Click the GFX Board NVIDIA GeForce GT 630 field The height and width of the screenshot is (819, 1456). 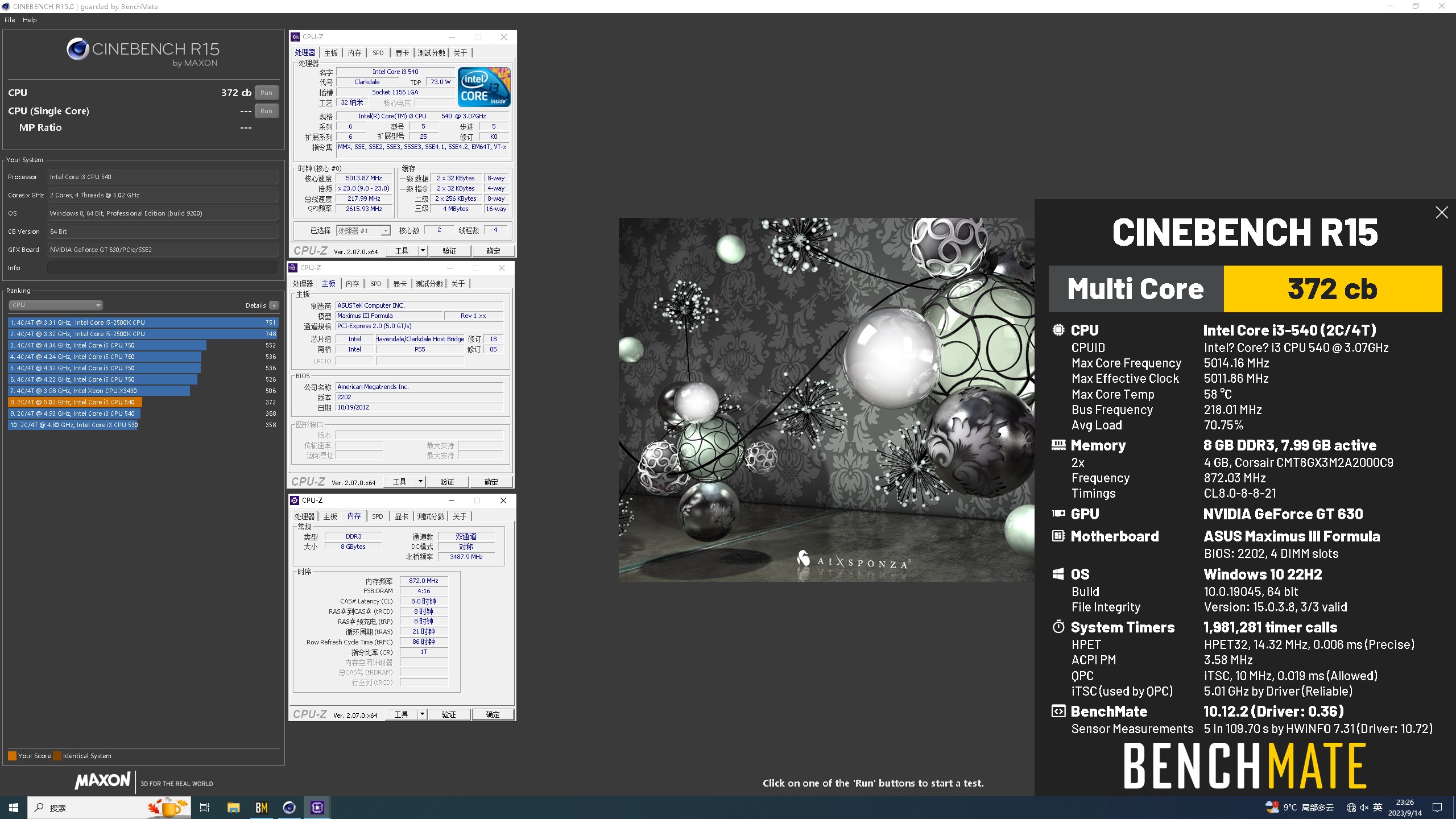click(163, 250)
